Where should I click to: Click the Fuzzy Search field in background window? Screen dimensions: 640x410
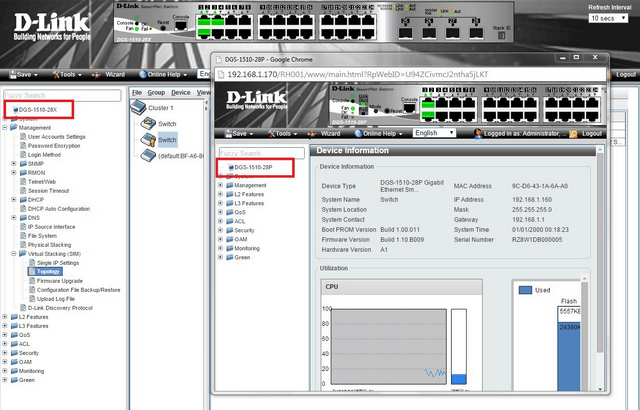click(x=62, y=95)
